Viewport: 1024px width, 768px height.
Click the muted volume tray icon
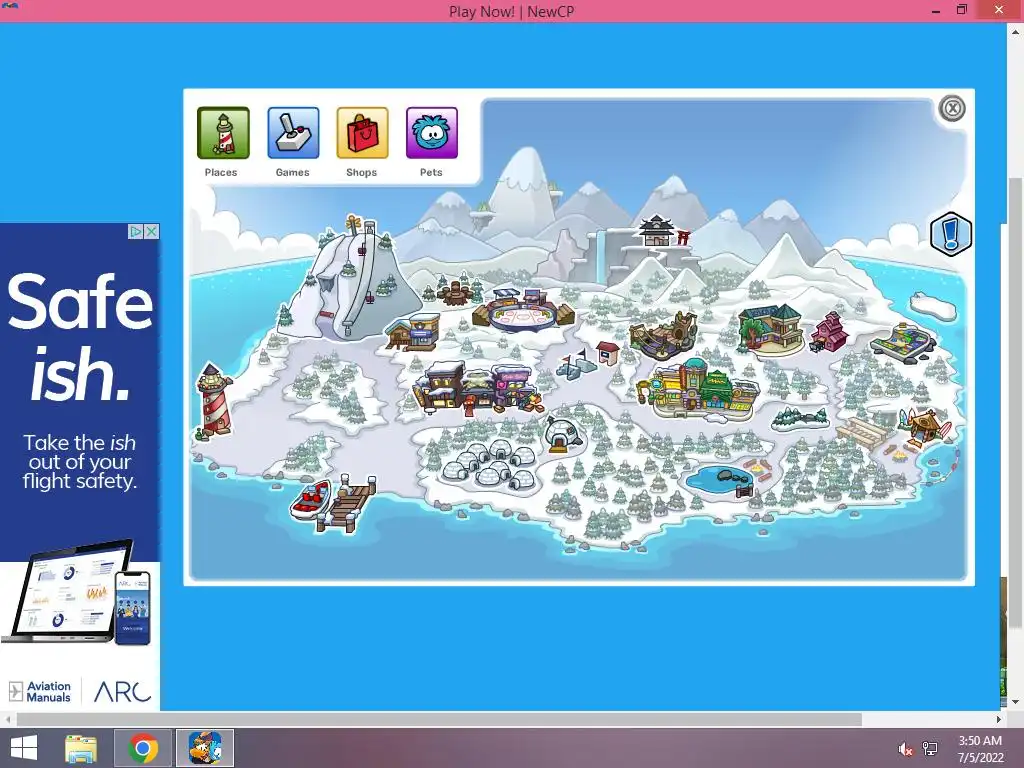pyautogui.click(x=905, y=748)
